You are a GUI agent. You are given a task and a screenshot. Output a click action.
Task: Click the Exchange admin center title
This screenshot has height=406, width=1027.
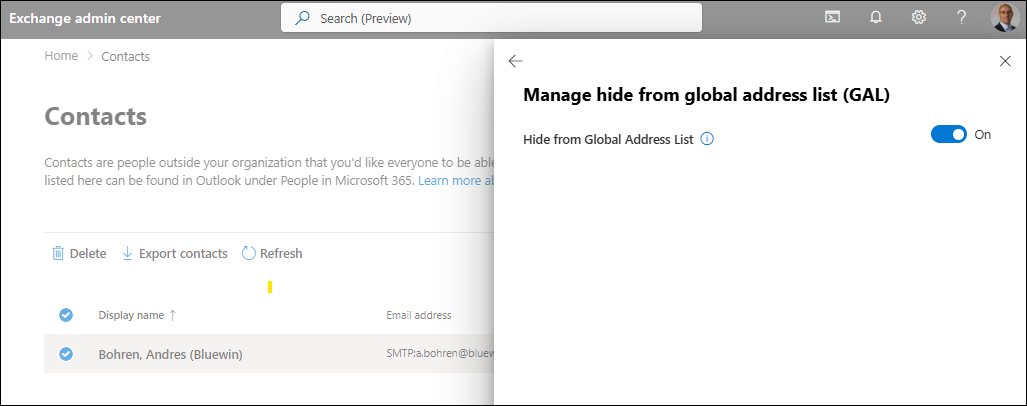[x=85, y=18]
